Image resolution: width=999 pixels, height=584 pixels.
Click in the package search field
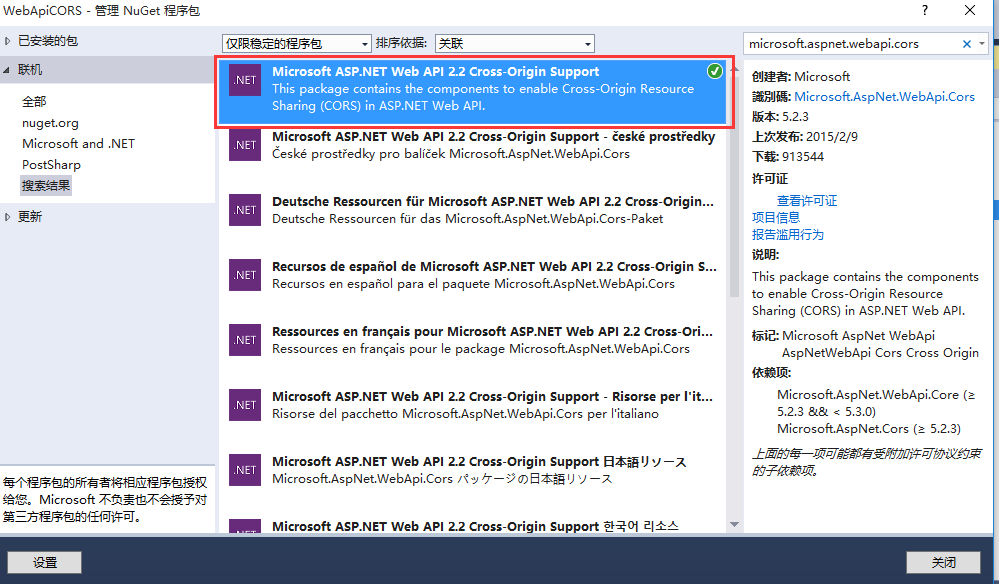(852, 44)
